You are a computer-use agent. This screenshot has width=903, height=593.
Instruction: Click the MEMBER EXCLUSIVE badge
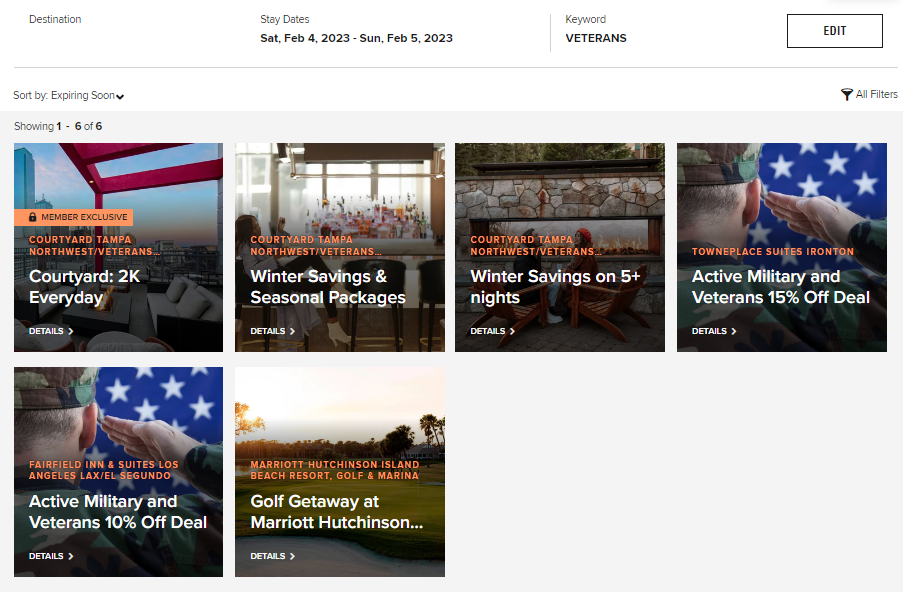tap(75, 217)
